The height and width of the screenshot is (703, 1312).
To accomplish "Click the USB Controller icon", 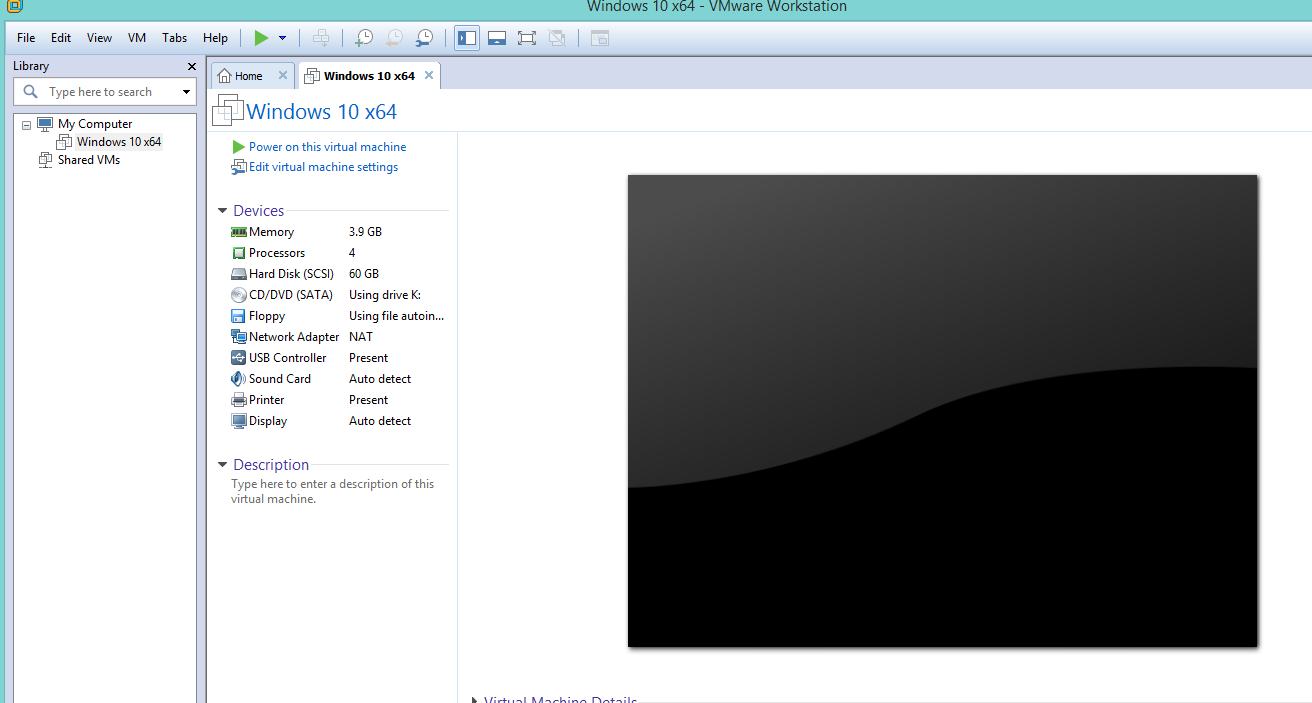I will click(x=238, y=358).
